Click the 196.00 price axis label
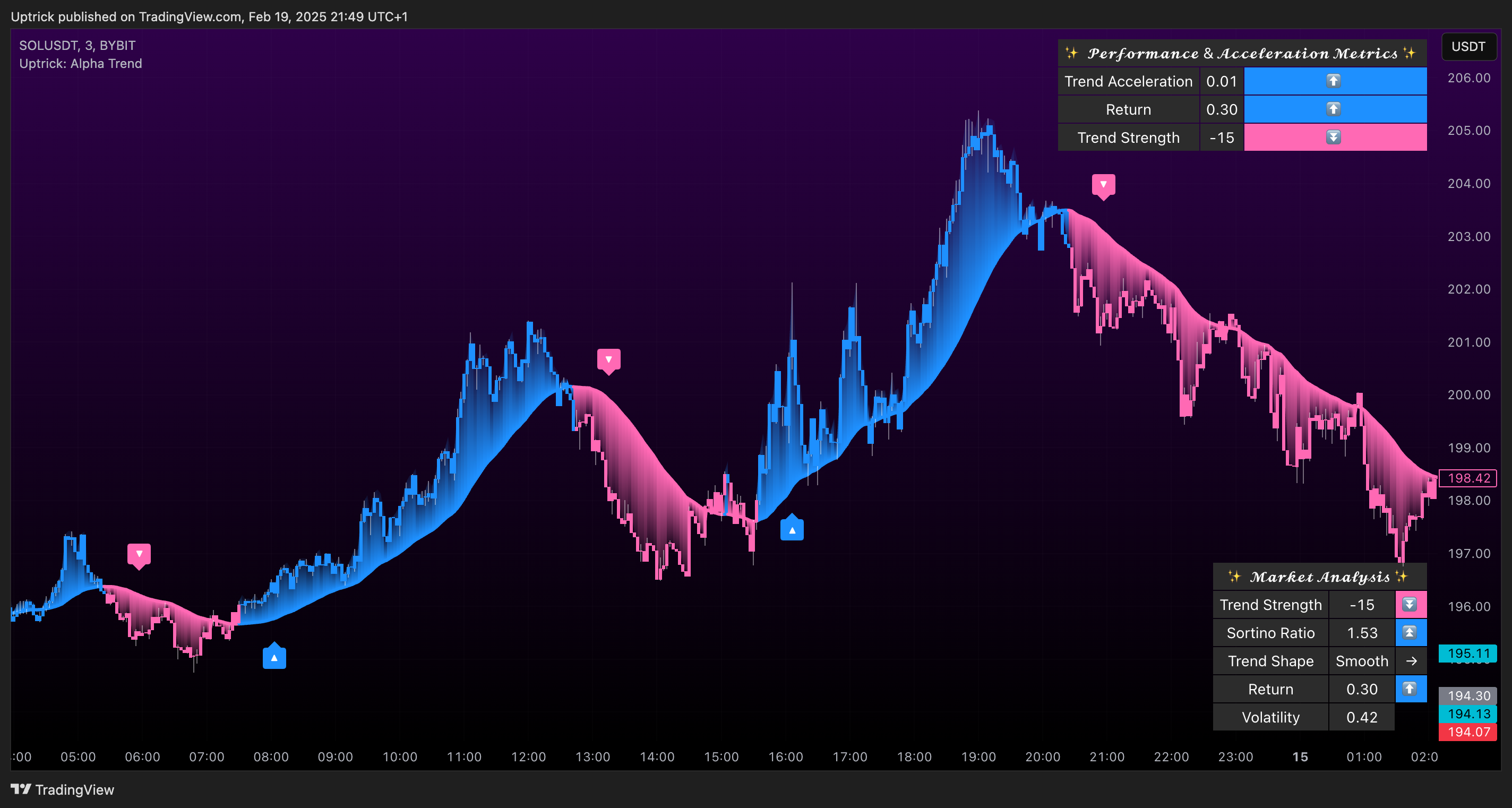 tap(1468, 606)
